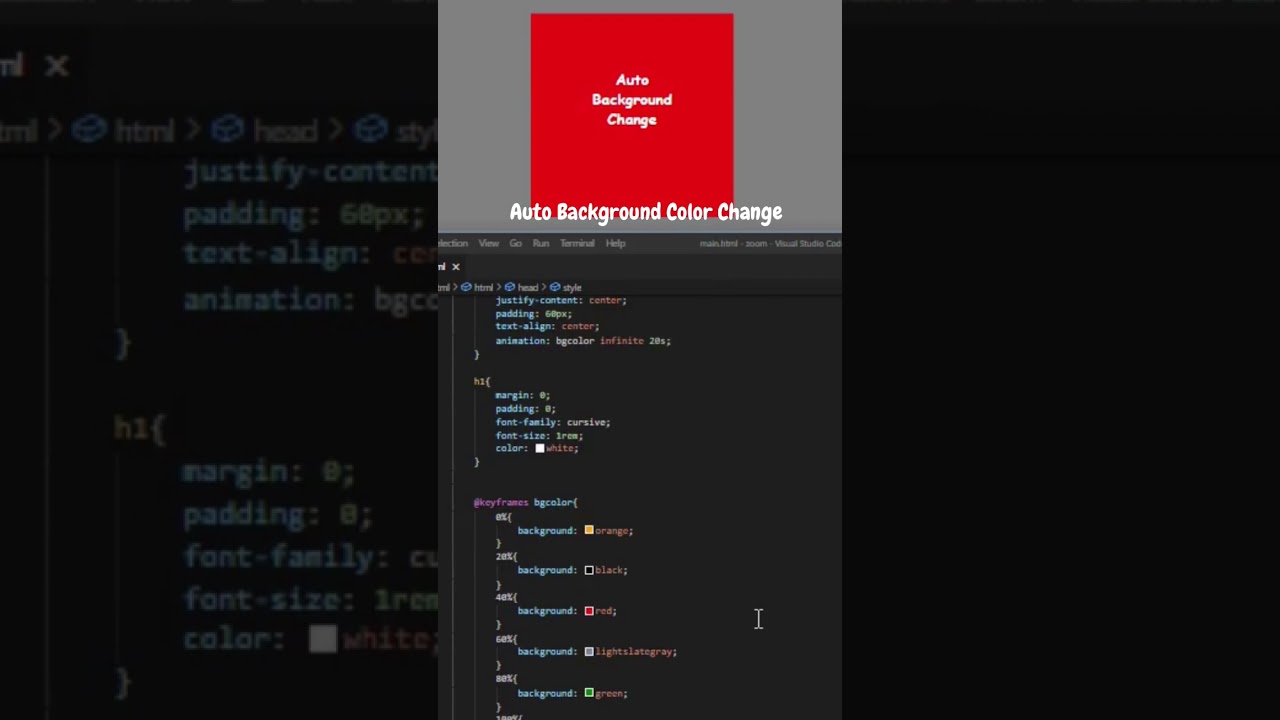Click white color swatch in blurred background code
The image size is (1280, 720).
click(x=323, y=639)
